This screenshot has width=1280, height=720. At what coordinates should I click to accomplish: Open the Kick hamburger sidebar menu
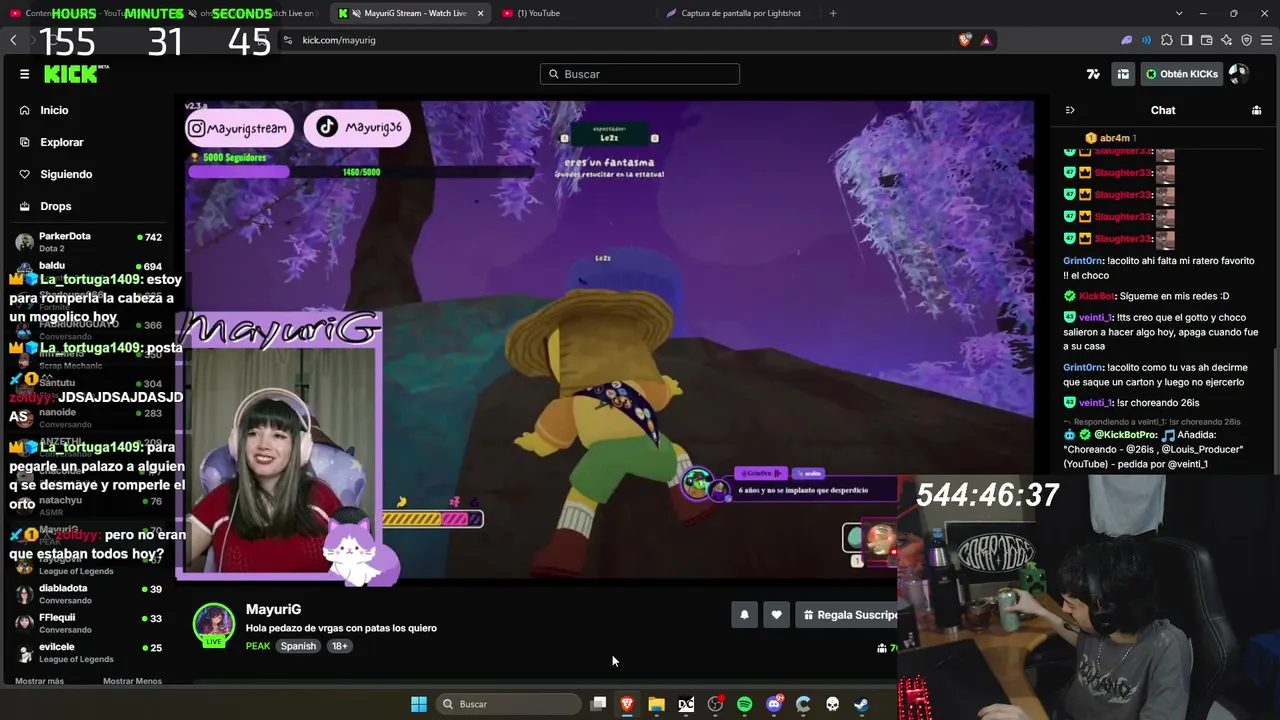pos(24,74)
